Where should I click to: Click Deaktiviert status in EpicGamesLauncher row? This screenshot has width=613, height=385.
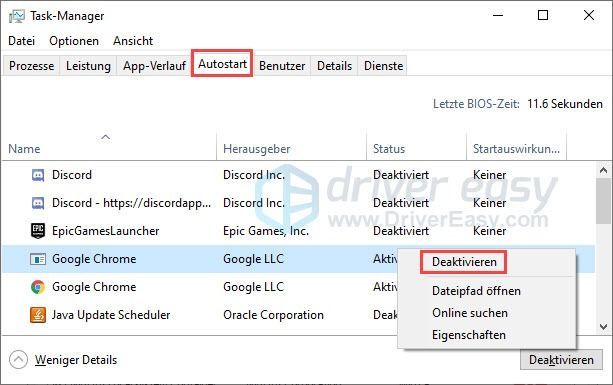401,231
